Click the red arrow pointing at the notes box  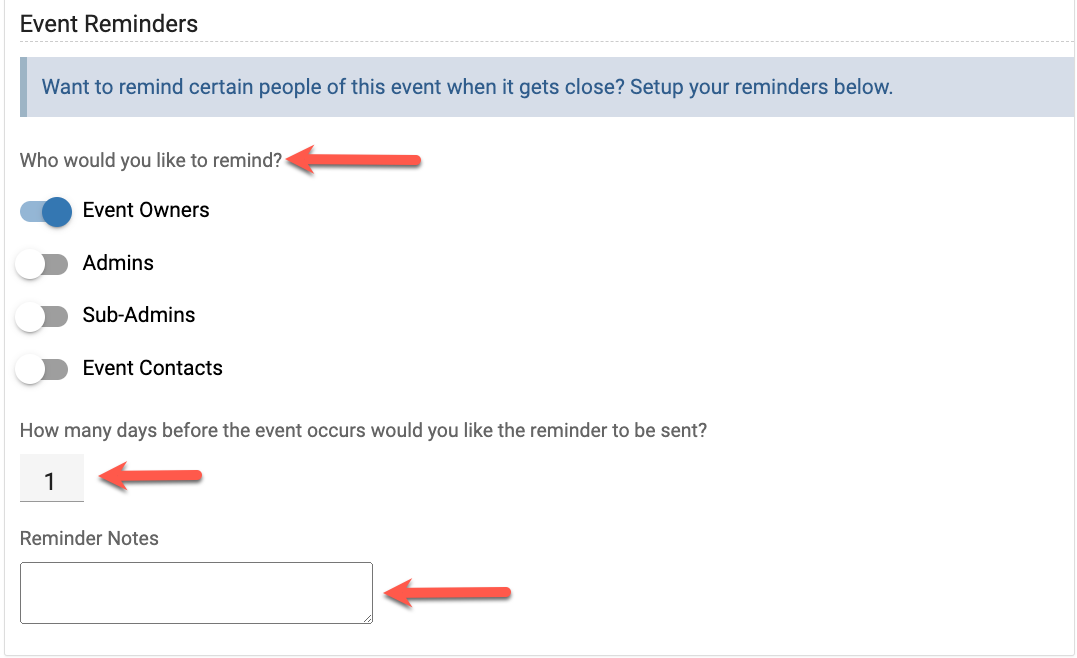448,594
